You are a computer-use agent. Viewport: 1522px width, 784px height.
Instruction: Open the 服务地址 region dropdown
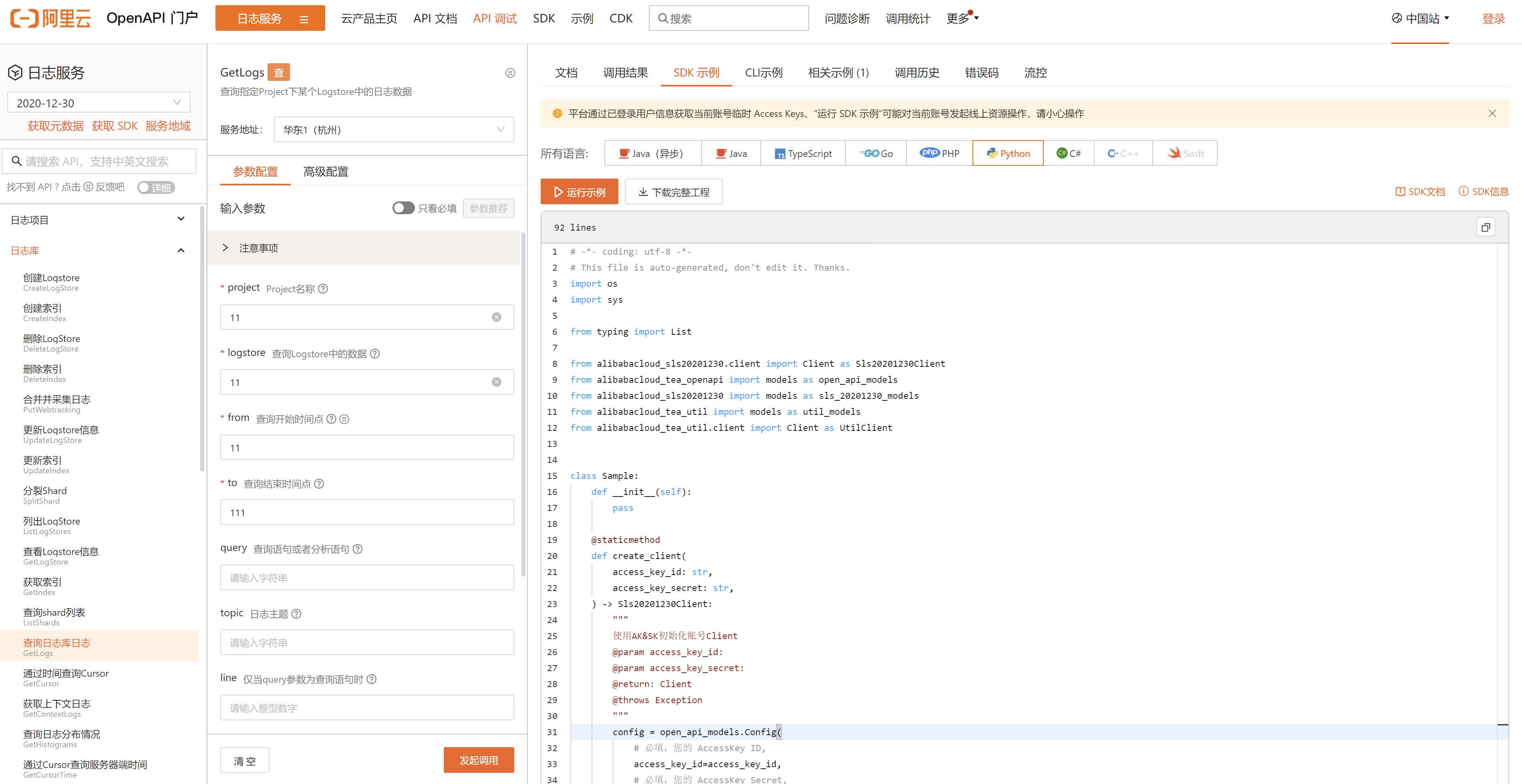(x=393, y=129)
